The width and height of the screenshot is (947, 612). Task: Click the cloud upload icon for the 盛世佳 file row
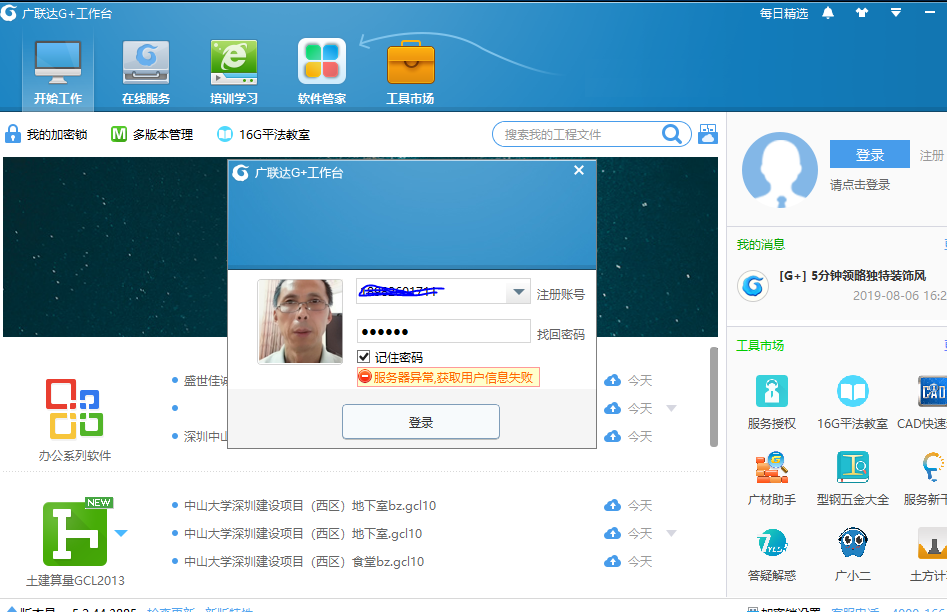(612, 380)
